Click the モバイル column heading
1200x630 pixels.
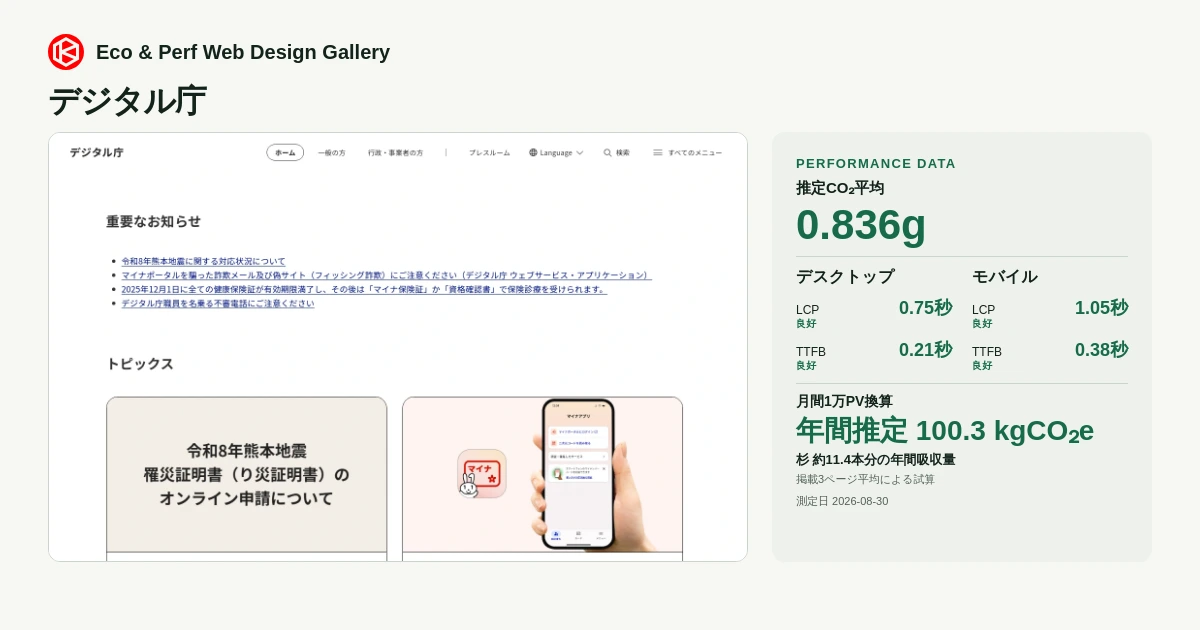tap(1005, 277)
